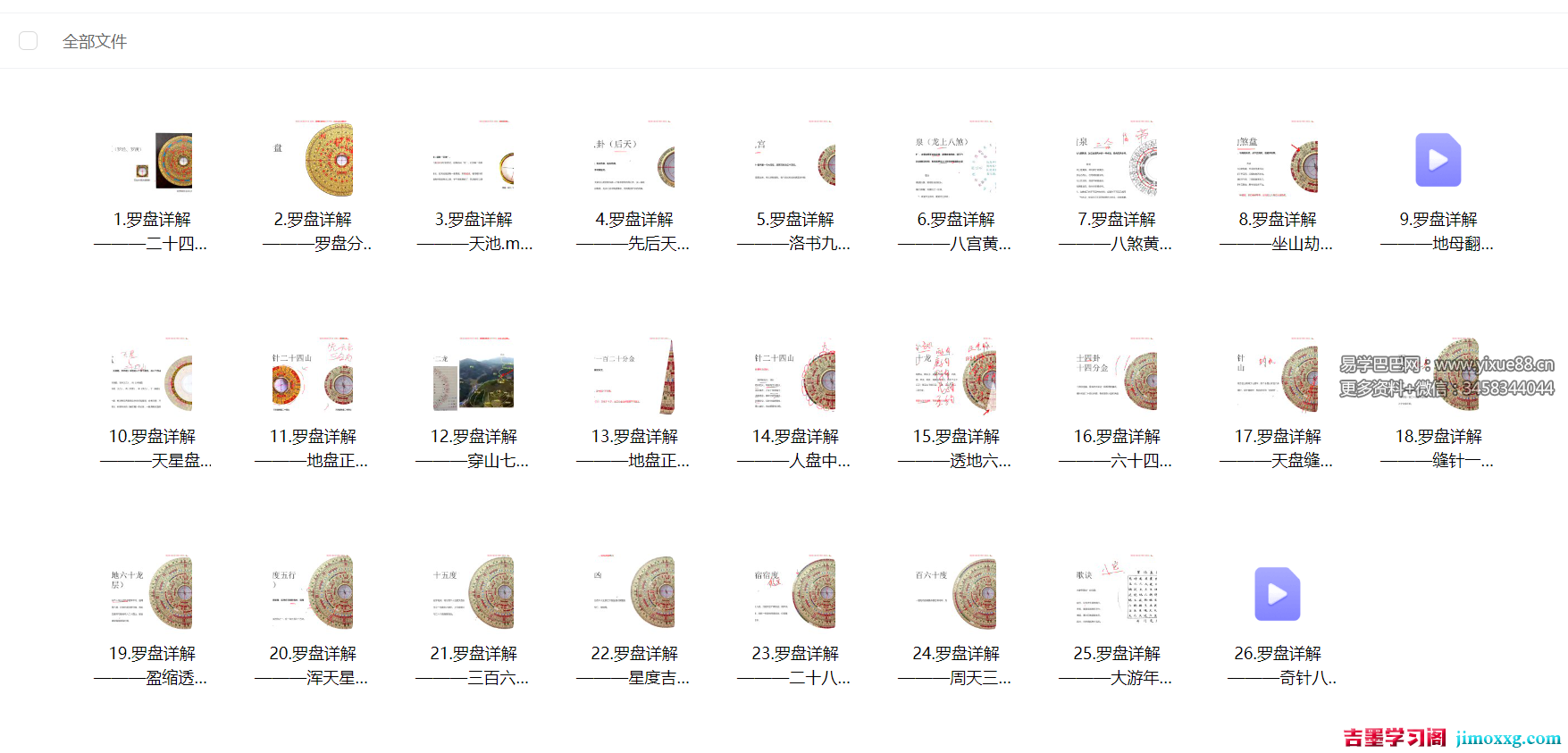
Task: Open the 10.罗盘详解 天星盘 thumbnail
Action: (152, 377)
